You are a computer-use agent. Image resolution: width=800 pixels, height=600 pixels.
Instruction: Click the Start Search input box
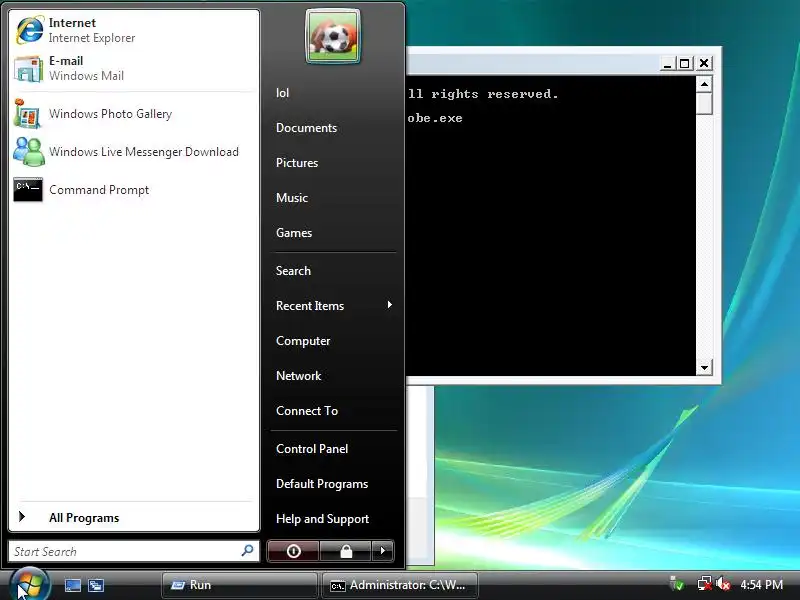point(134,552)
